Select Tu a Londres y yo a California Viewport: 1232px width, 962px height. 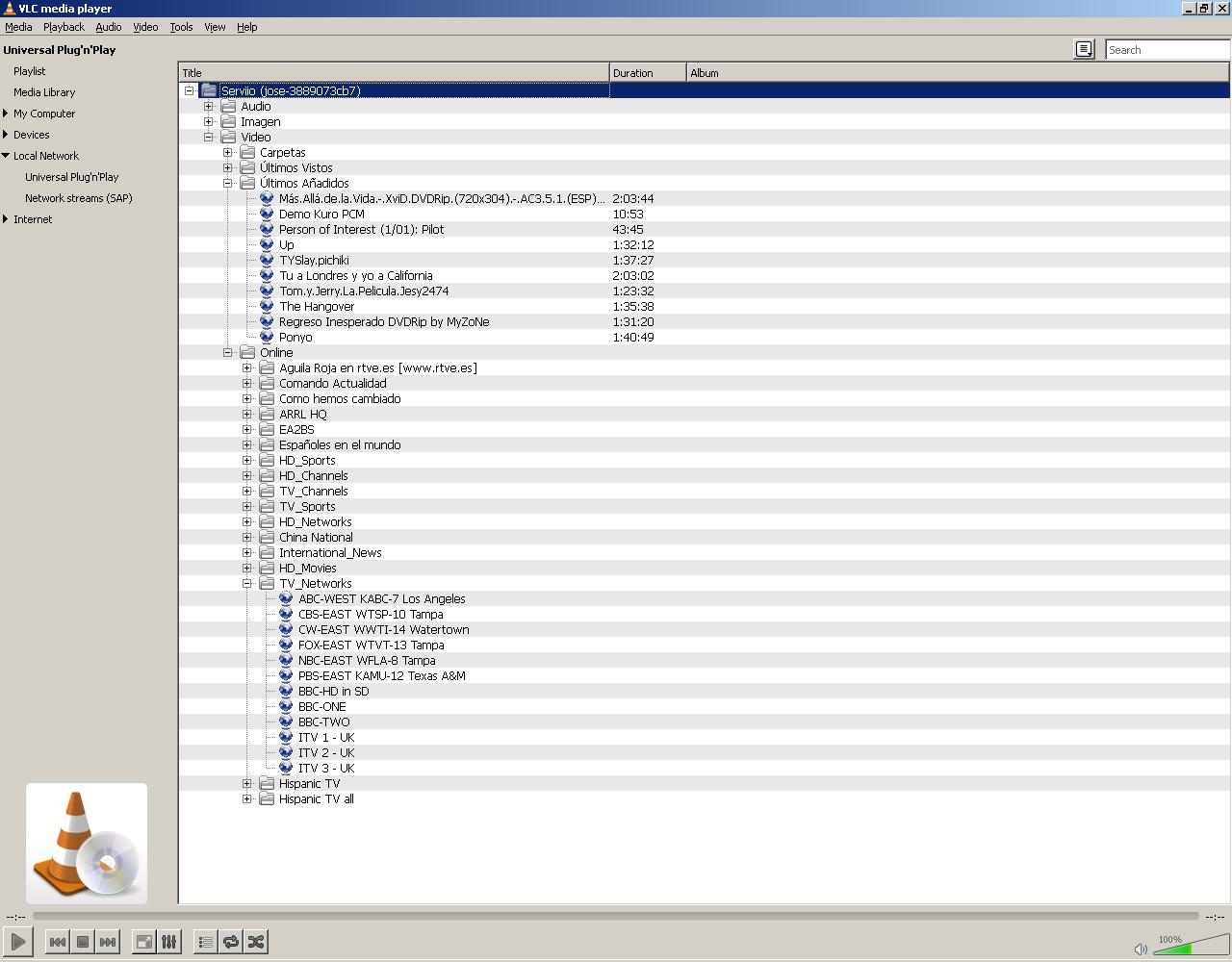point(356,275)
